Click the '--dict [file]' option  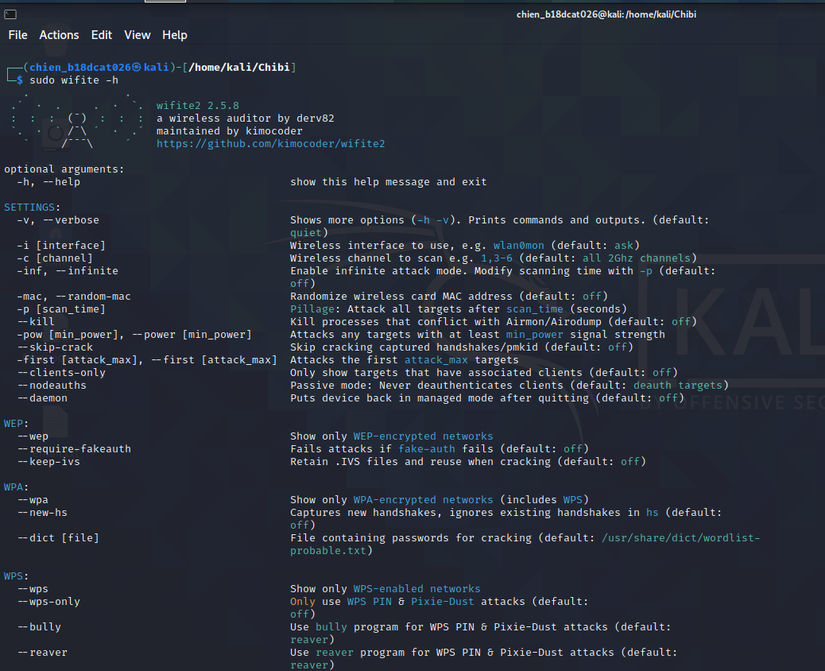tap(58, 538)
